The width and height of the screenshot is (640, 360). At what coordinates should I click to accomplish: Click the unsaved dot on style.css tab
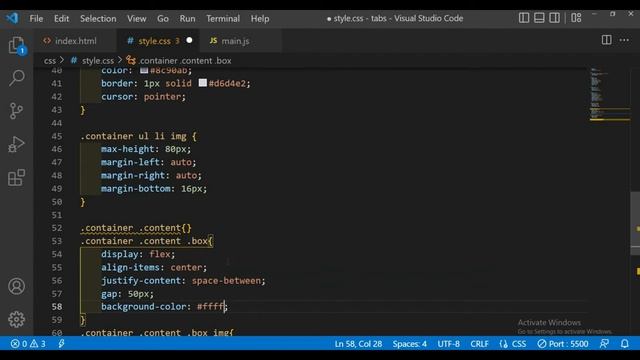(x=189, y=40)
